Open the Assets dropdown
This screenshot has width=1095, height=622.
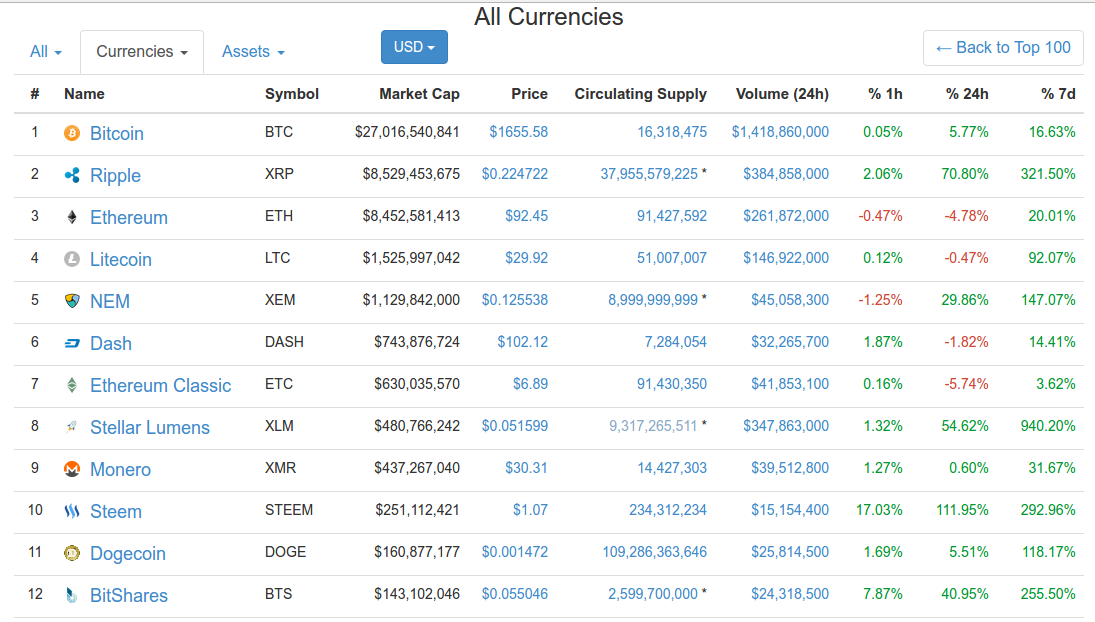[x=253, y=52]
